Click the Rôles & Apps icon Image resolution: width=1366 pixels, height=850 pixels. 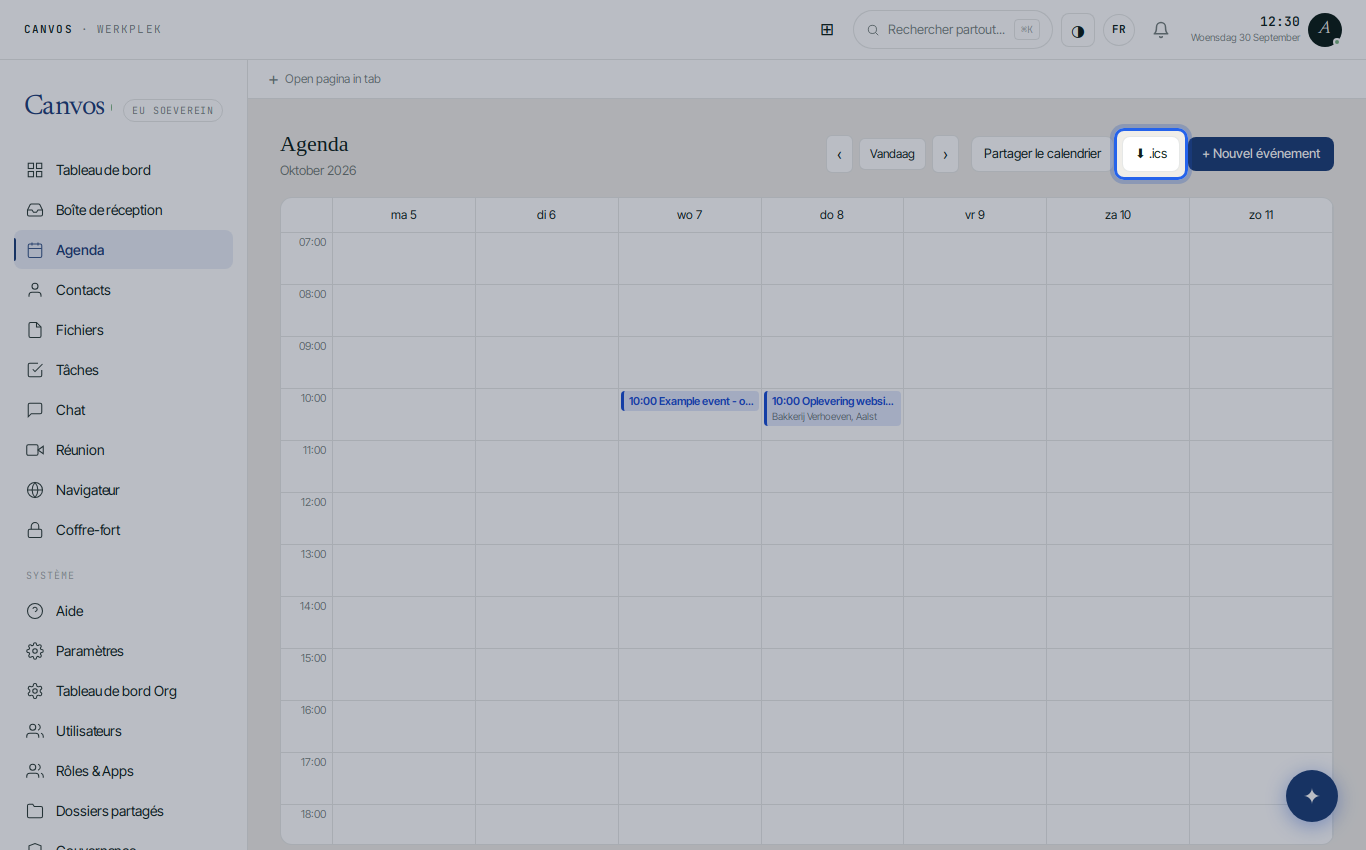pyautogui.click(x=35, y=771)
